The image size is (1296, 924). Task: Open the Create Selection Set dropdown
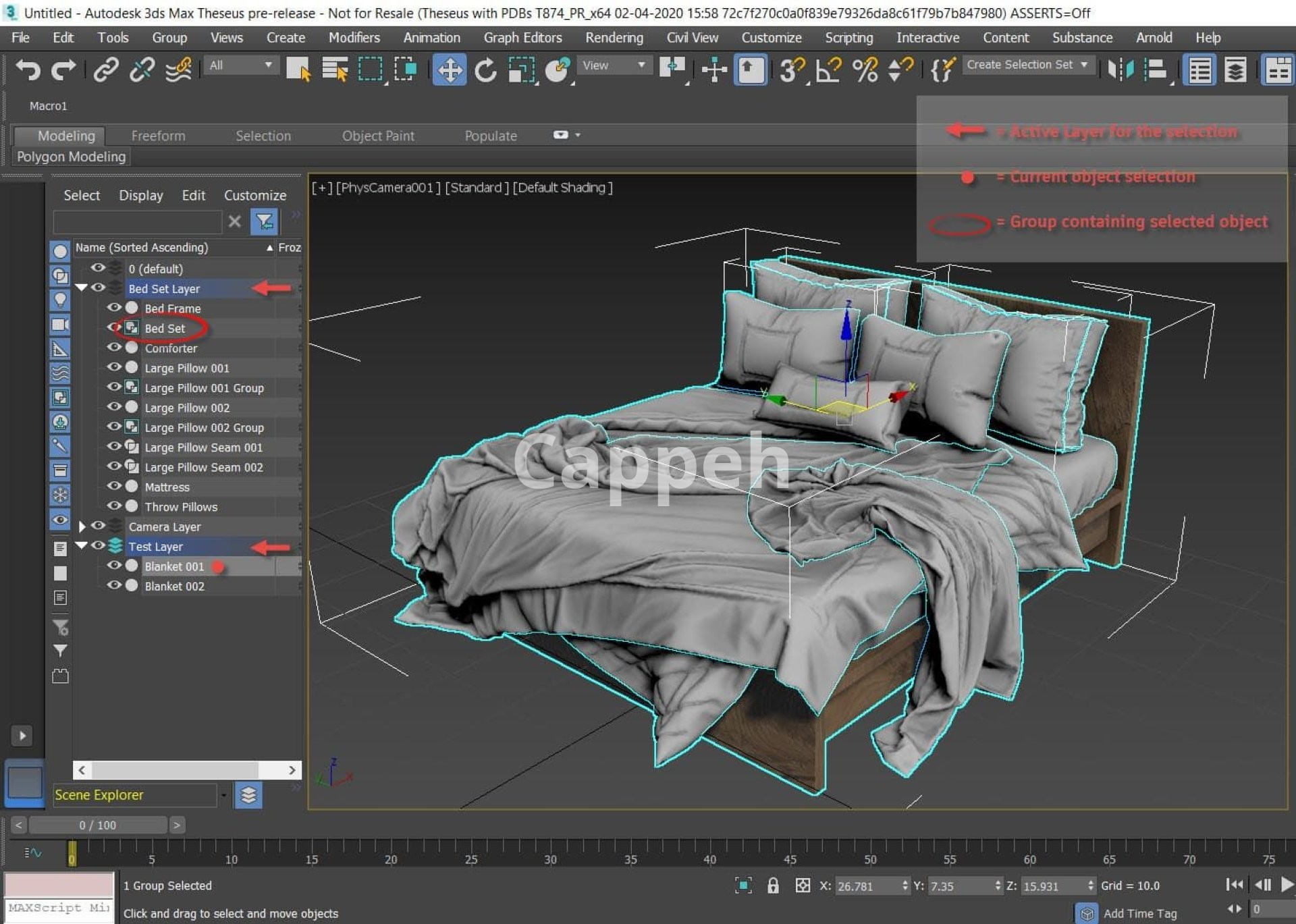(x=1026, y=65)
